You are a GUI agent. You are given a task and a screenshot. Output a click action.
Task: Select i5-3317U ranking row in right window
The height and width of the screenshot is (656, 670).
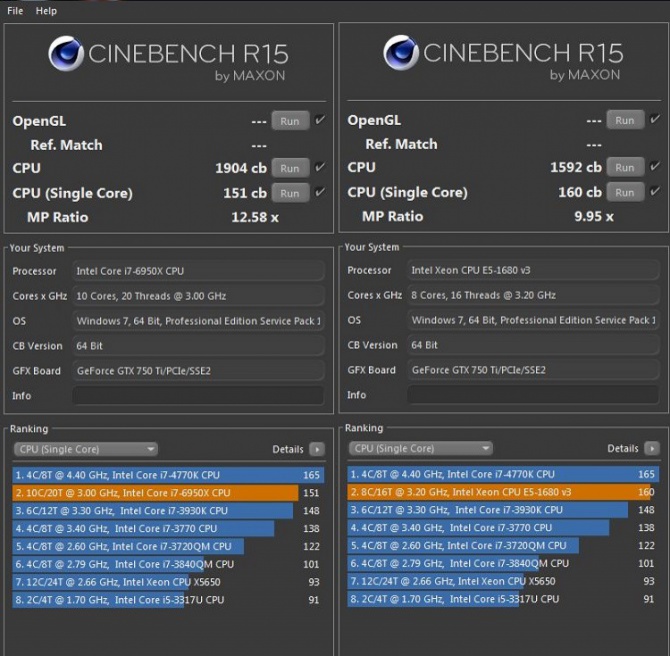click(503, 599)
